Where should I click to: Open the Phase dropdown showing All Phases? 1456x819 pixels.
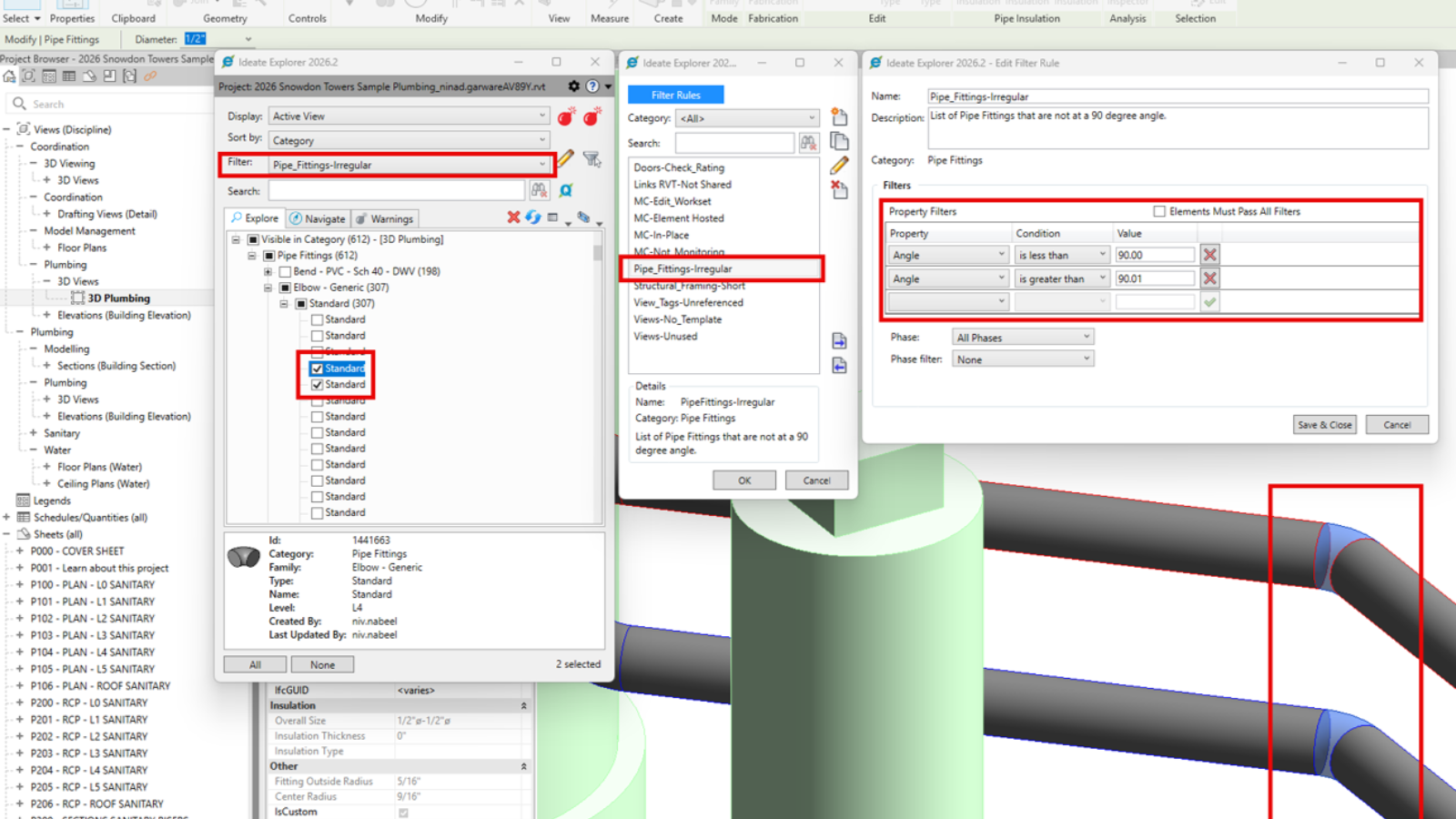point(1021,337)
